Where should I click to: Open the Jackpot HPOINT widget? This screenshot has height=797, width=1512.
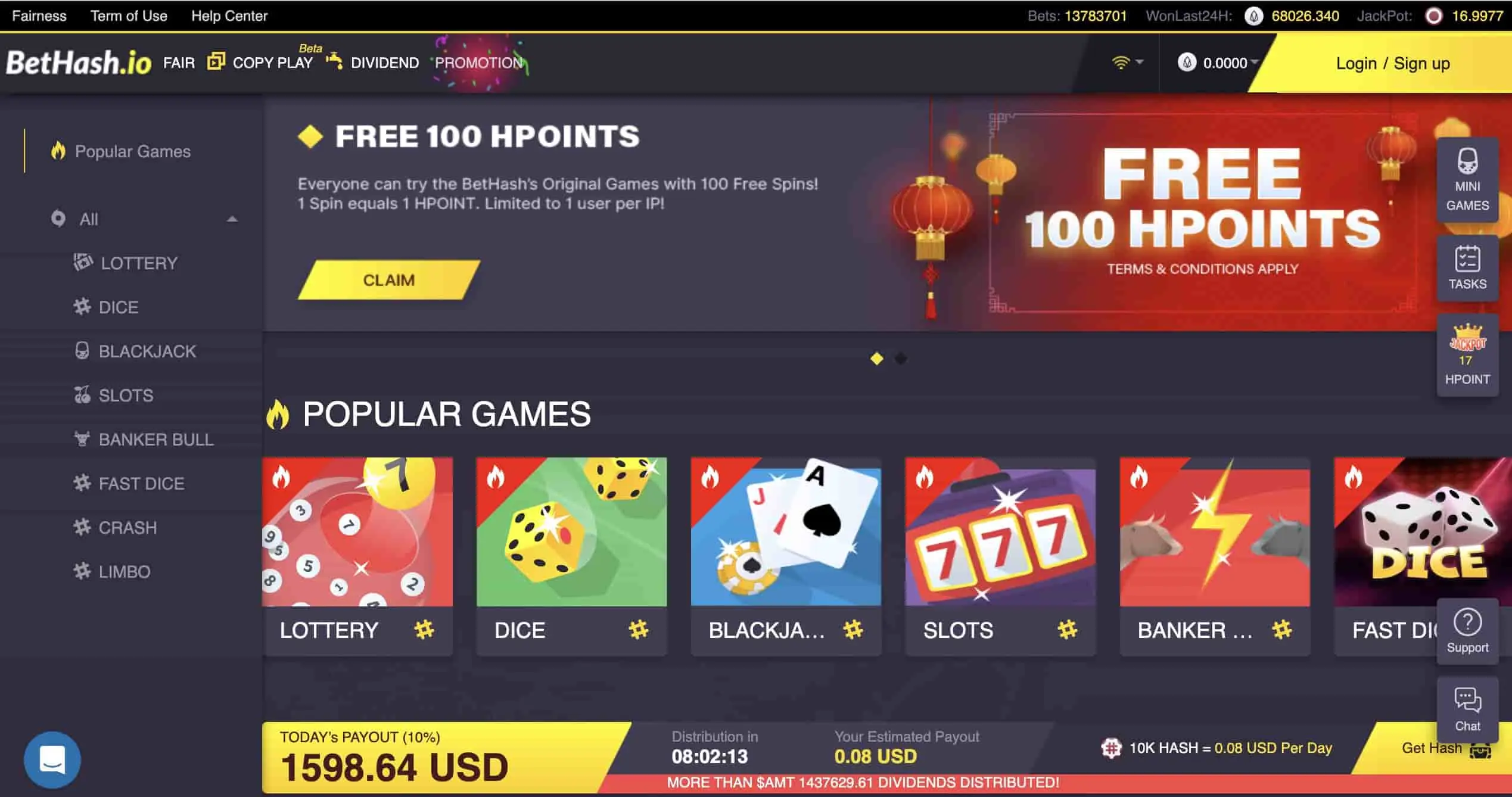pos(1467,354)
